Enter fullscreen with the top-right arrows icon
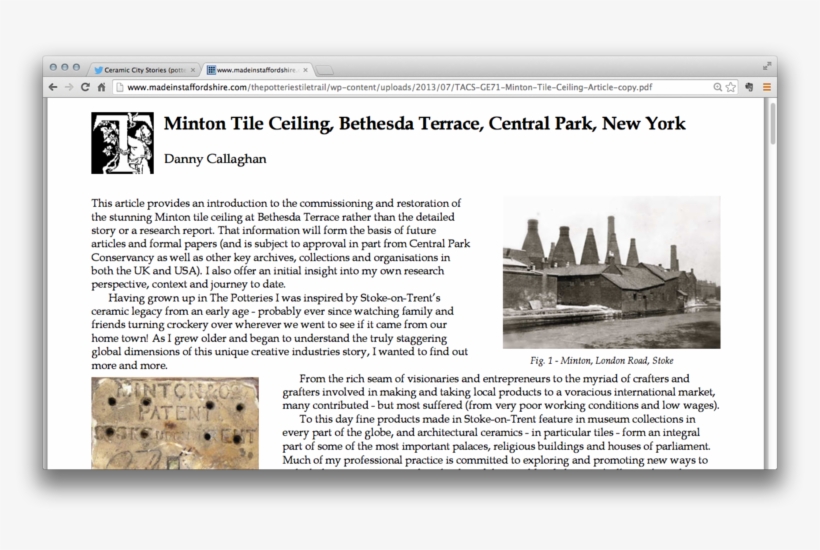This screenshot has width=820, height=550. click(x=767, y=66)
